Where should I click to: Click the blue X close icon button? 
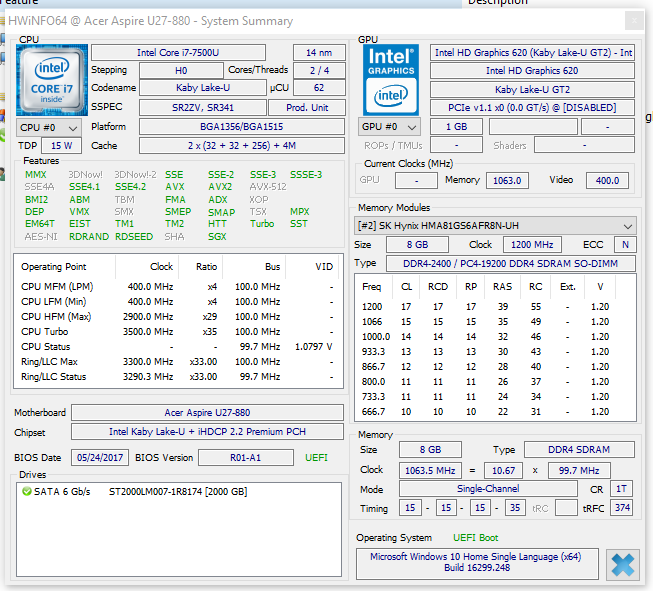tap(623, 565)
